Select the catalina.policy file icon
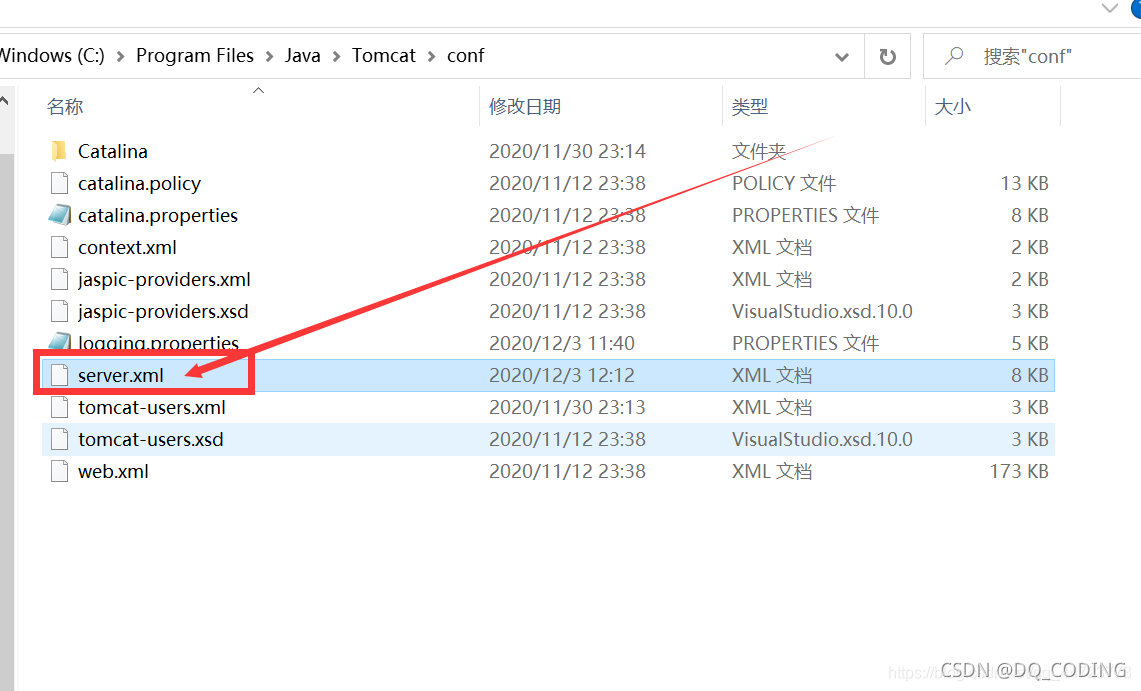 [x=60, y=183]
